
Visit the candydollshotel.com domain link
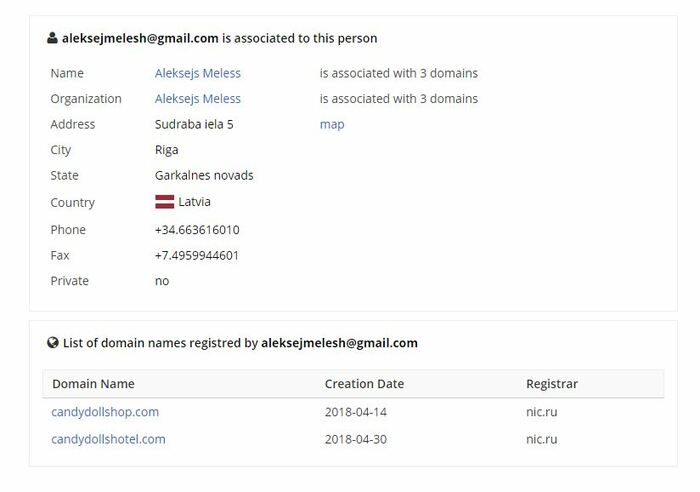point(108,439)
